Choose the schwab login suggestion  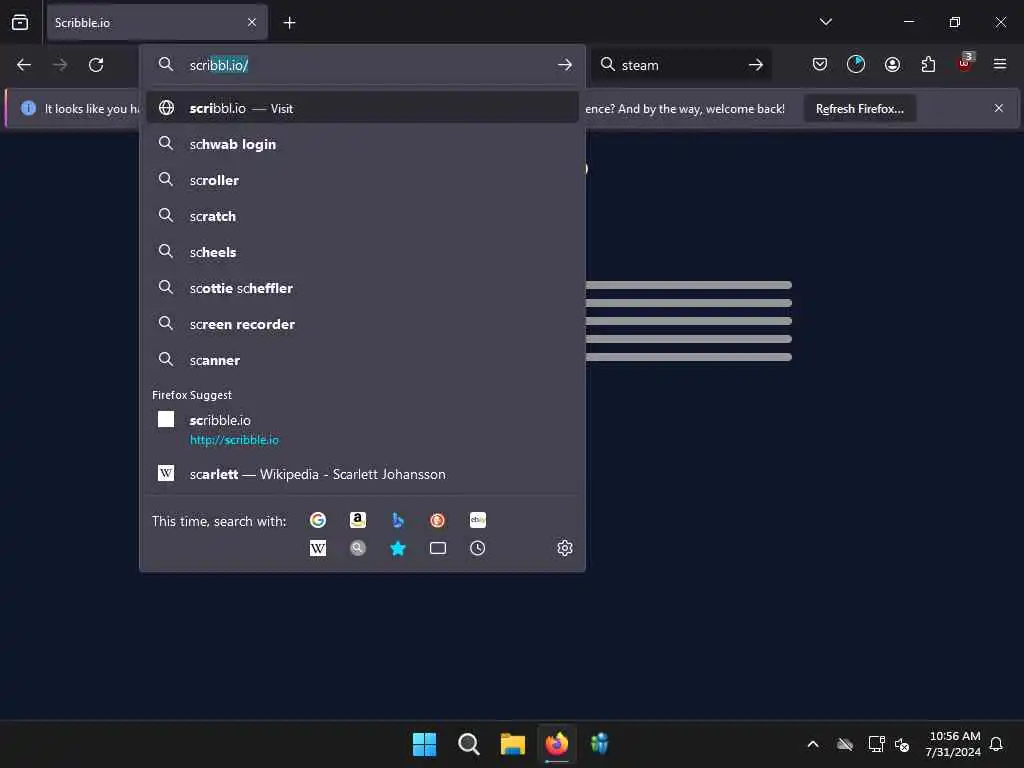point(362,144)
